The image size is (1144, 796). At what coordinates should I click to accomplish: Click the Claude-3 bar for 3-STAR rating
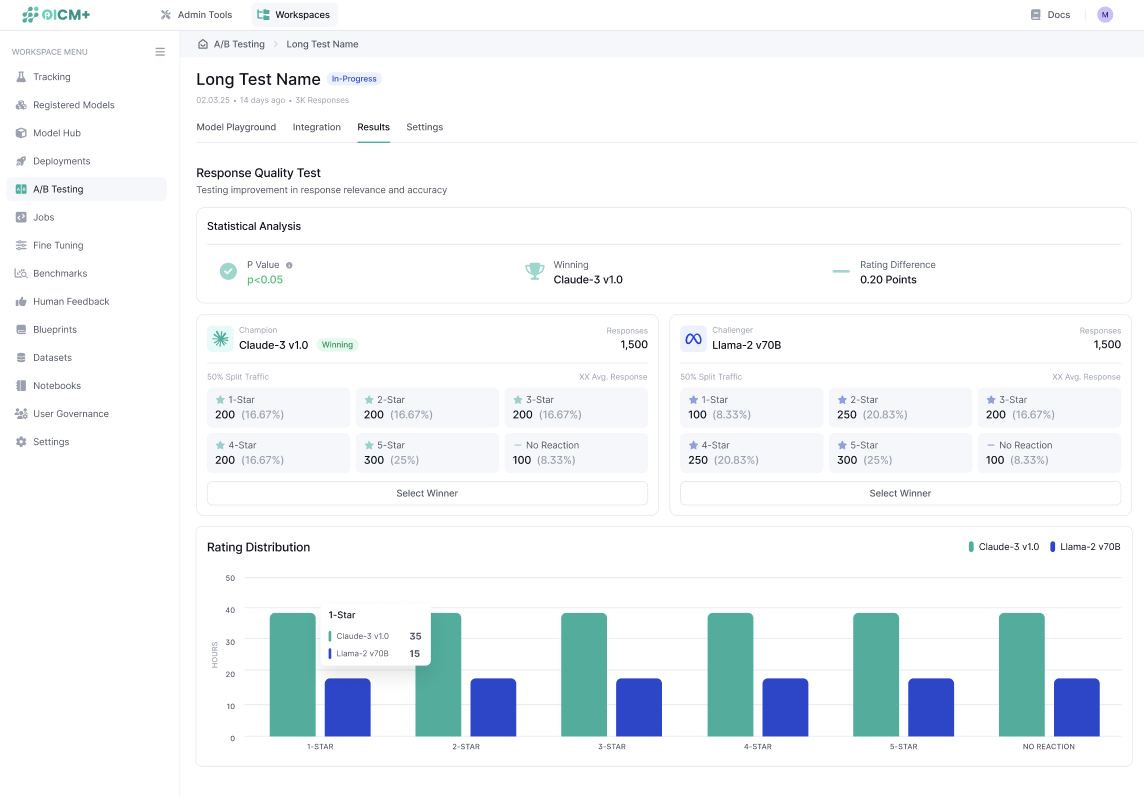(x=584, y=675)
